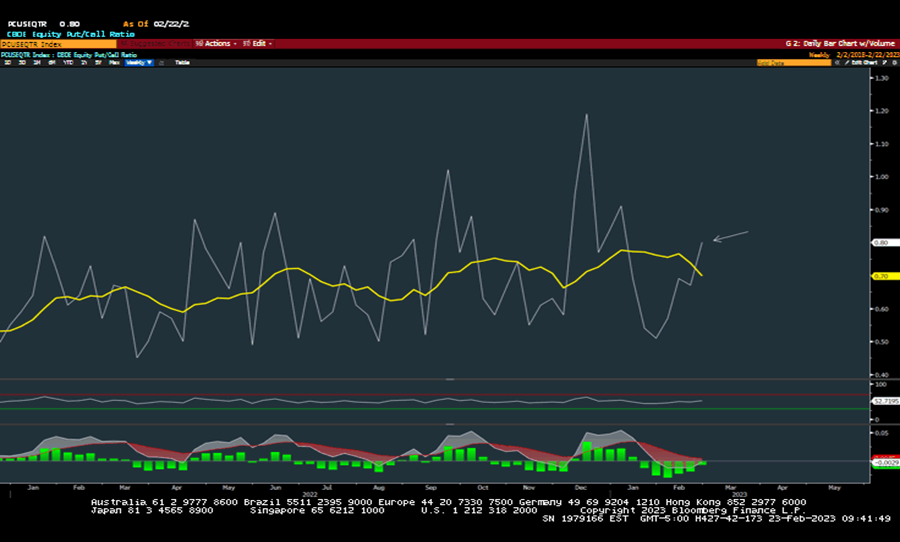Select the 1D time range tab

tap(7, 63)
